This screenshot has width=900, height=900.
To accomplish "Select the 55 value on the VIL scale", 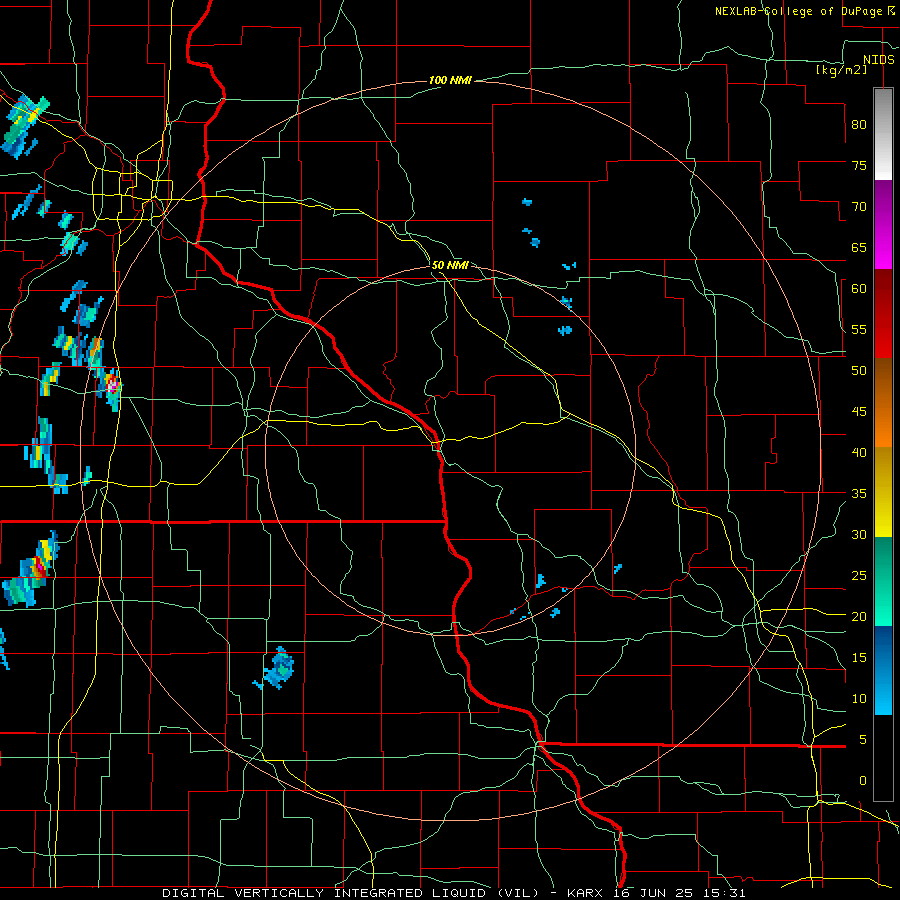I will point(859,329).
